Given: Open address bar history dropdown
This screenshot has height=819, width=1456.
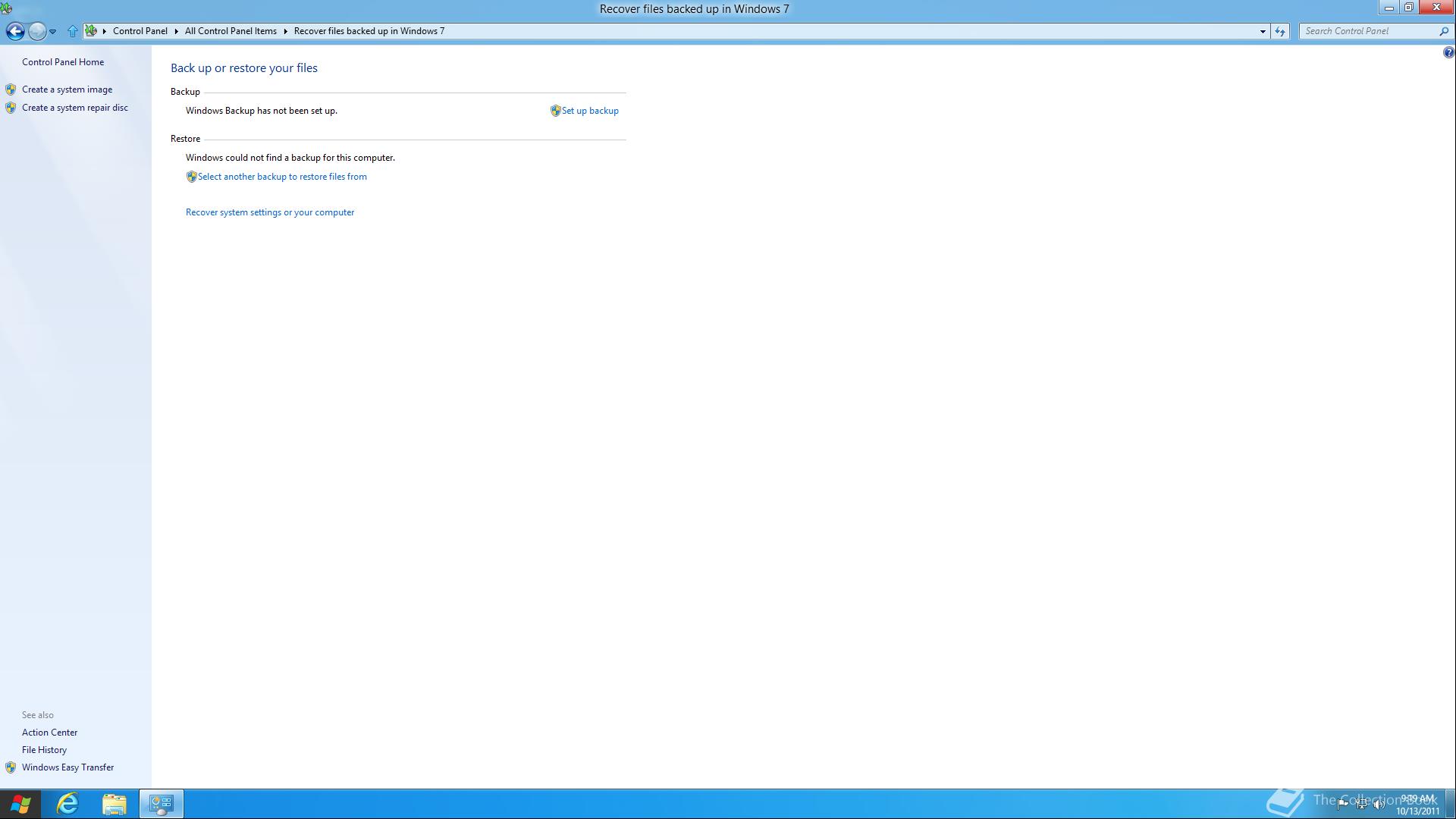Looking at the screenshot, I should [1263, 31].
